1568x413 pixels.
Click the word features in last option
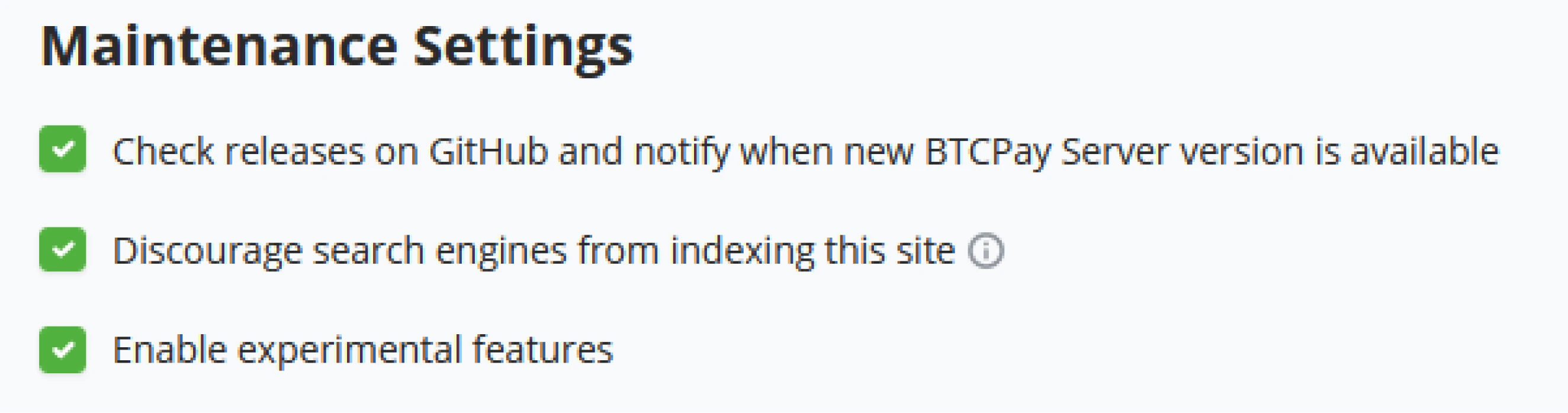click(x=542, y=350)
